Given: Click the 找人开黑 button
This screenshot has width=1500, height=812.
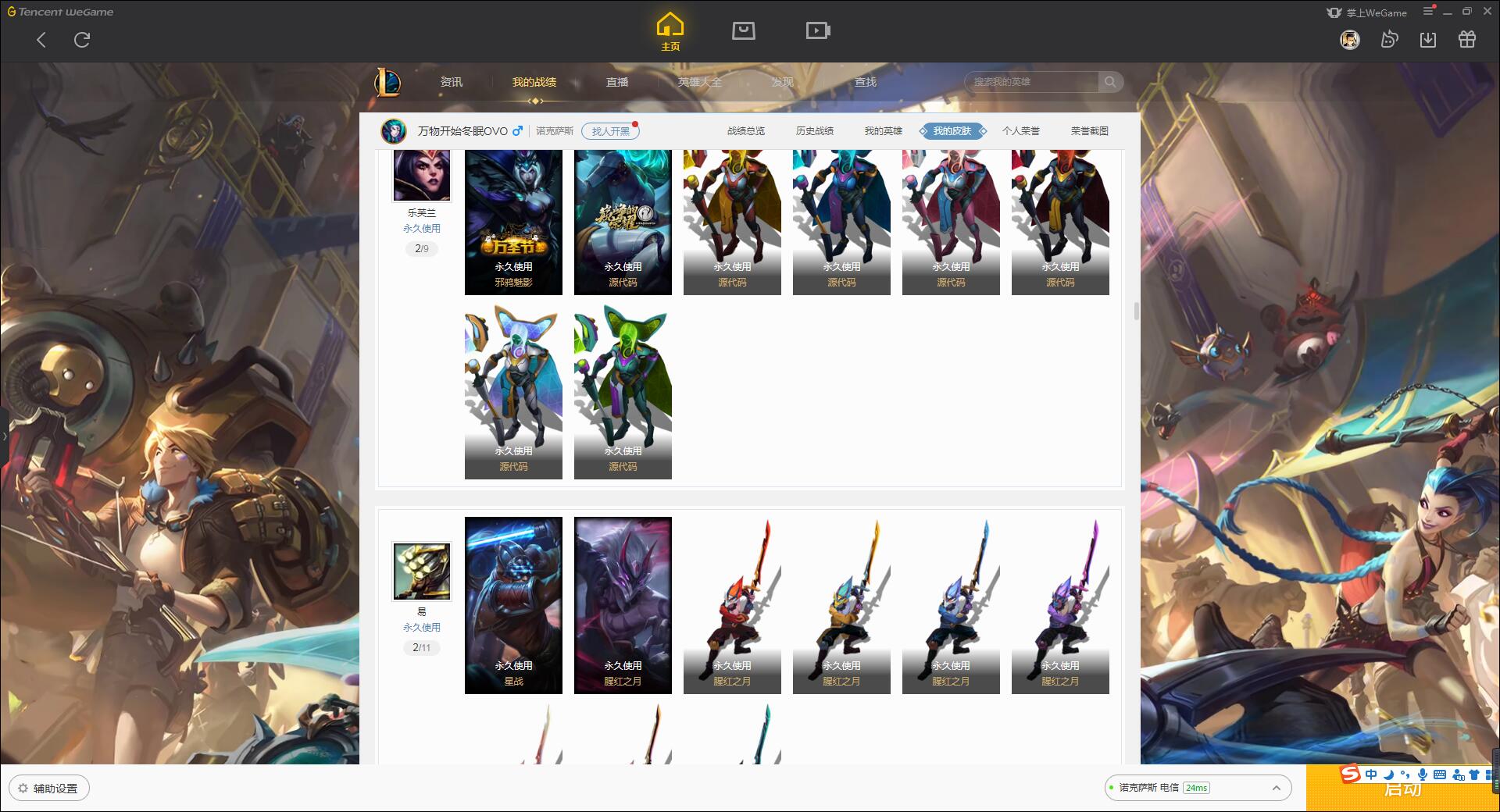Looking at the screenshot, I should click(610, 131).
